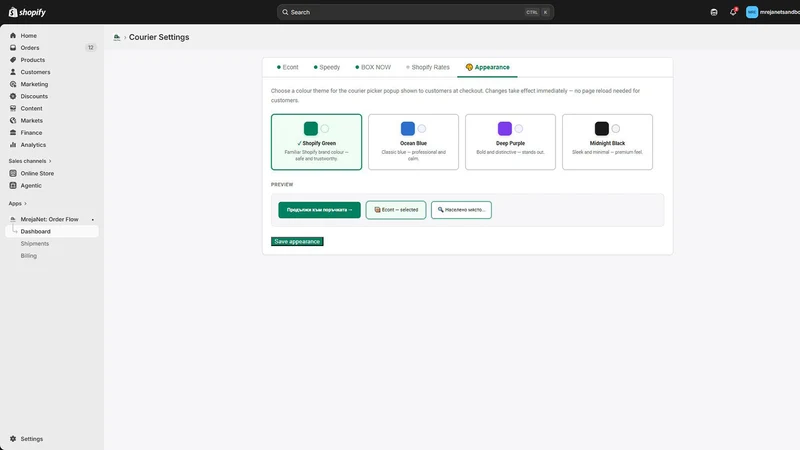Switch to the BOX NOW tab
Screen dimensions: 800x450
click(x=373, y=67)
